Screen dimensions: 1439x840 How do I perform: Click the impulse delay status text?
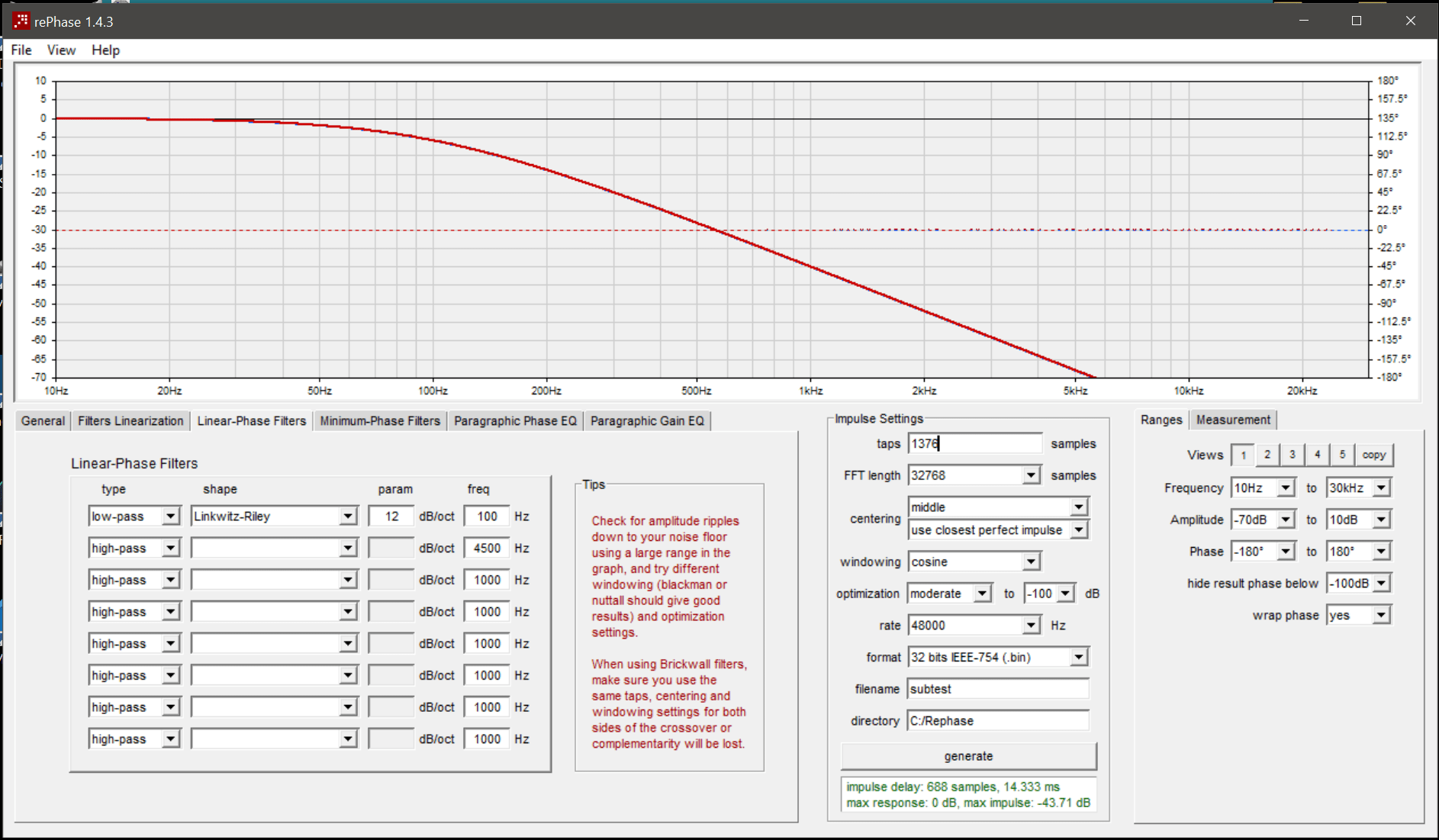coord(953,787)
